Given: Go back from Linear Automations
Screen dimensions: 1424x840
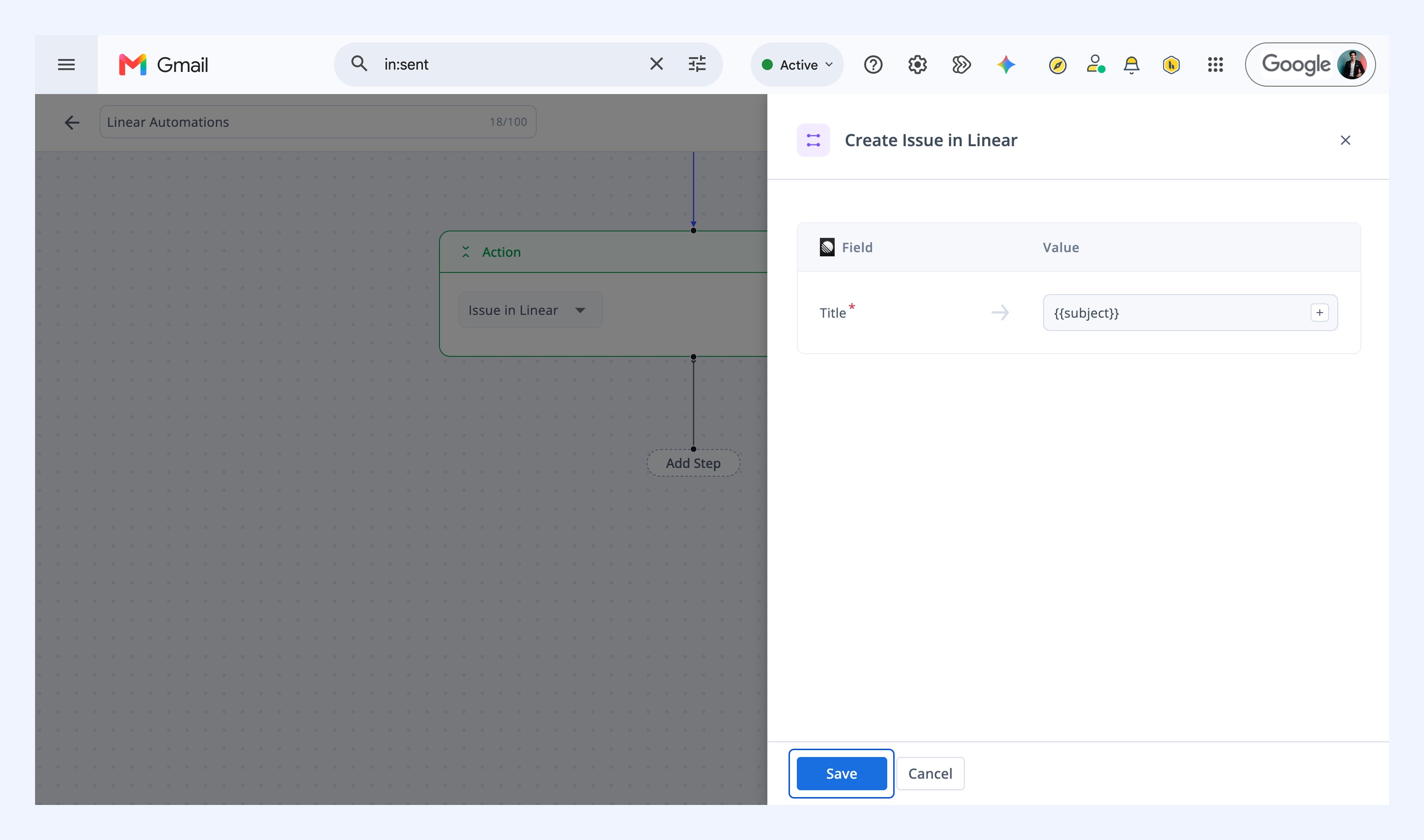Looking at the screenshot, I should [72, 122].
